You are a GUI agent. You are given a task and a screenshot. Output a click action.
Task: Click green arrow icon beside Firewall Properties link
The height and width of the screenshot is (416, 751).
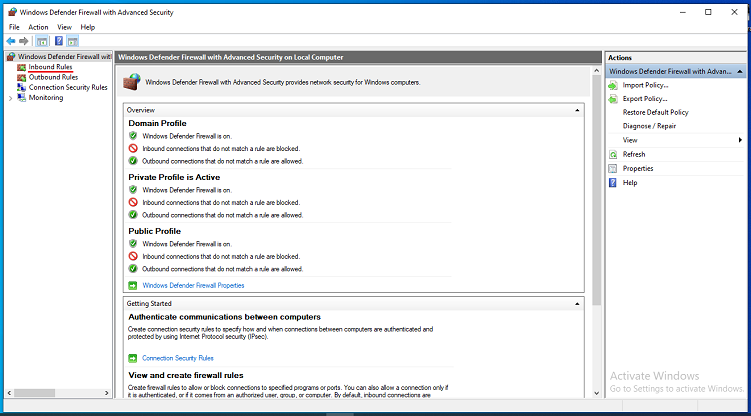tap(133, 285)
